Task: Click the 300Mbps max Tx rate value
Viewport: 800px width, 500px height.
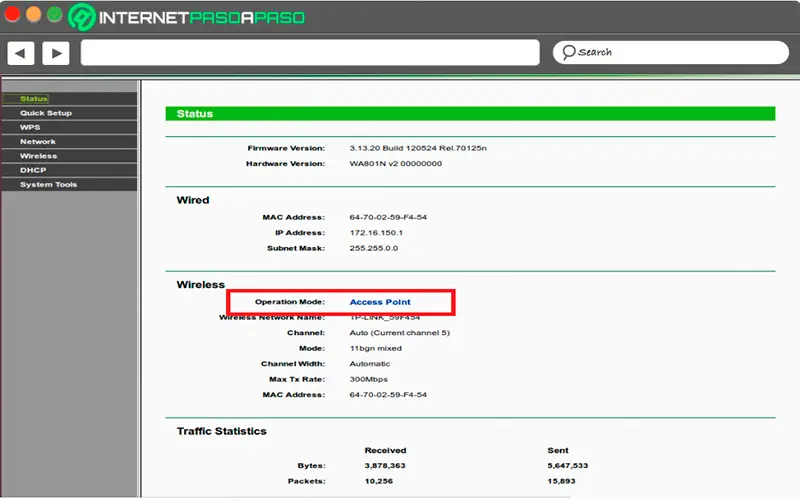Action: coord(368,379)
